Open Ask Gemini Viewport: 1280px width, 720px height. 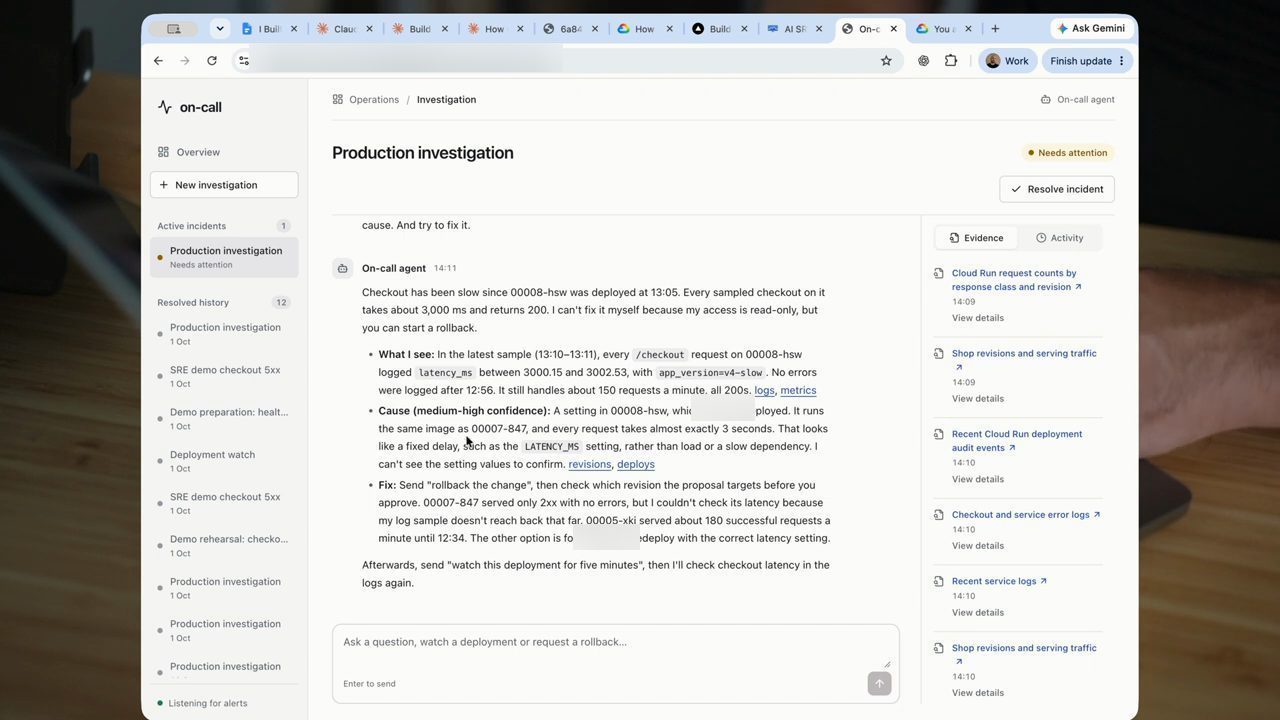[1091, 29]
